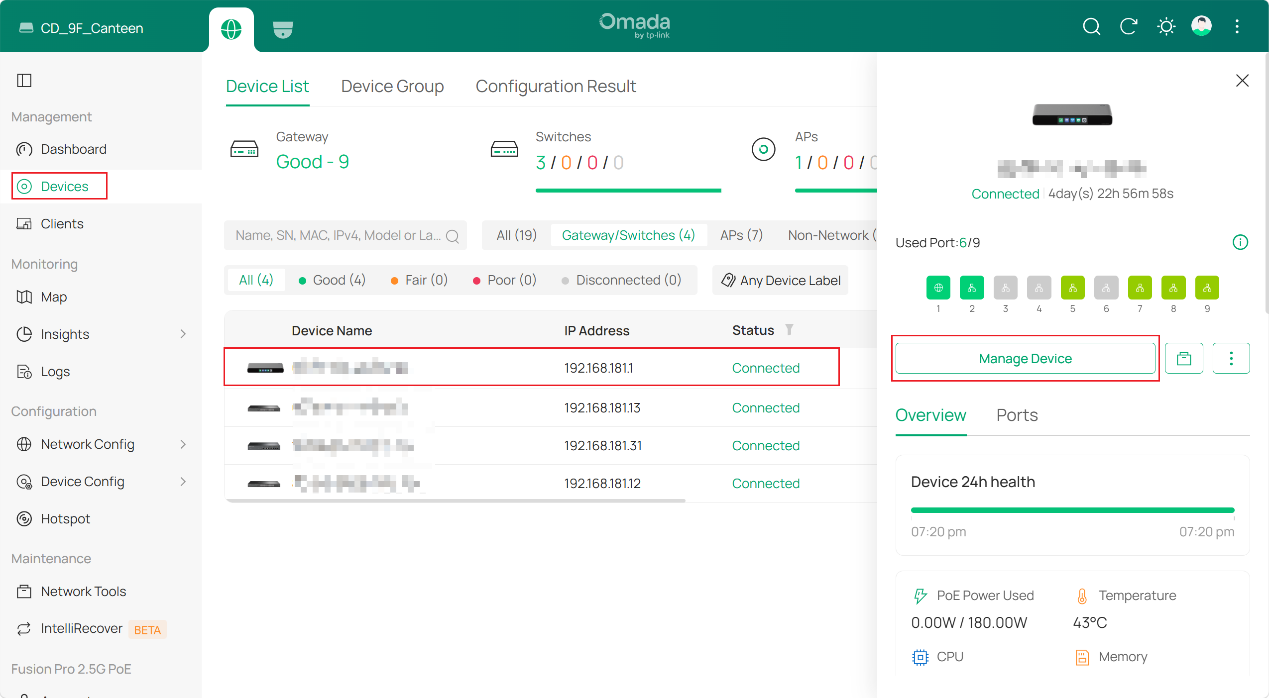Image resolution: width=1269 pixels, height=698 pixels.
Task: Filter devices by Gateway/Switches (4)
Action: tap(628, 235)
